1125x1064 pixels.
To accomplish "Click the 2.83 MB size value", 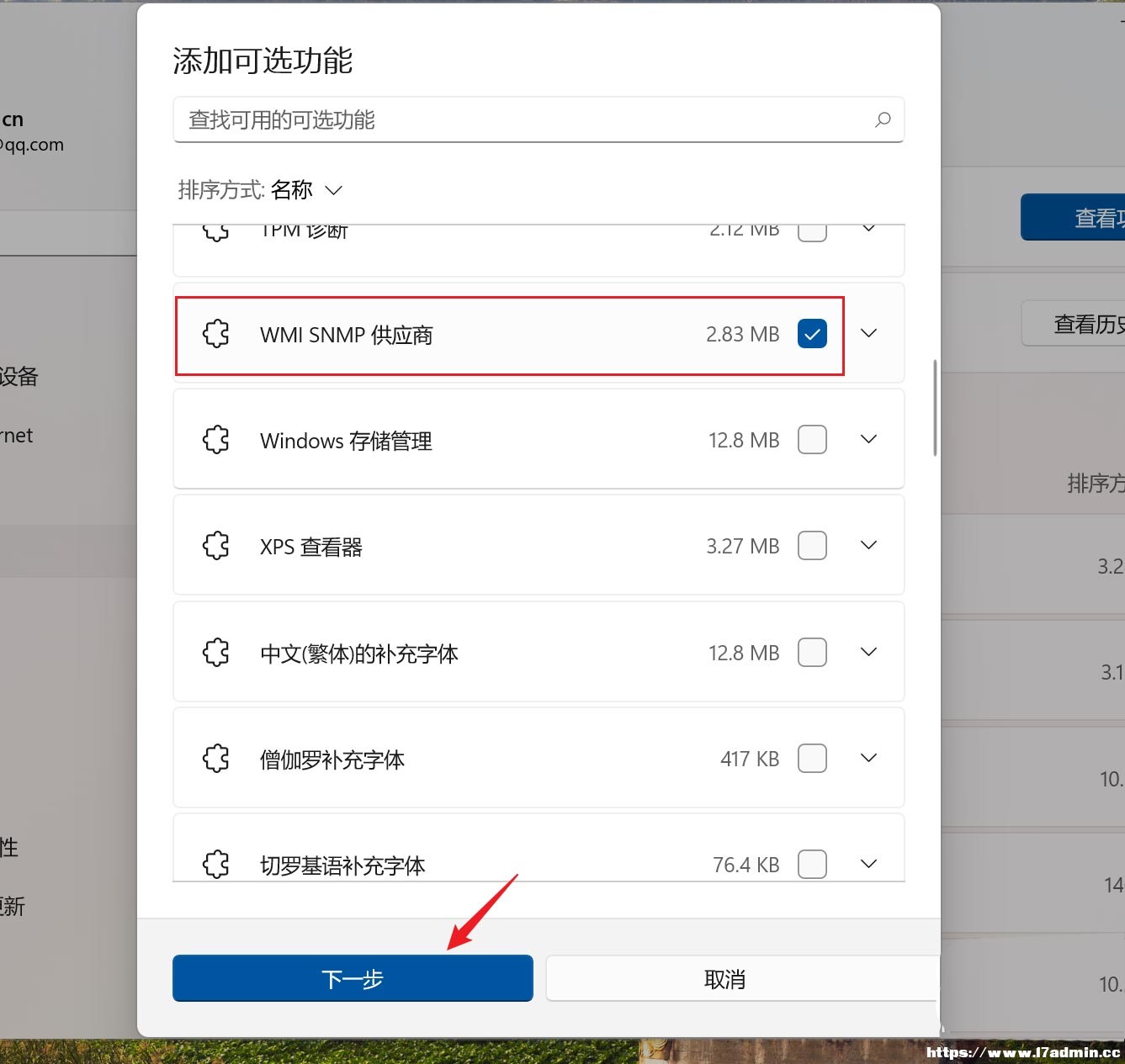I will pyautogui.click(x=743, y=334).
